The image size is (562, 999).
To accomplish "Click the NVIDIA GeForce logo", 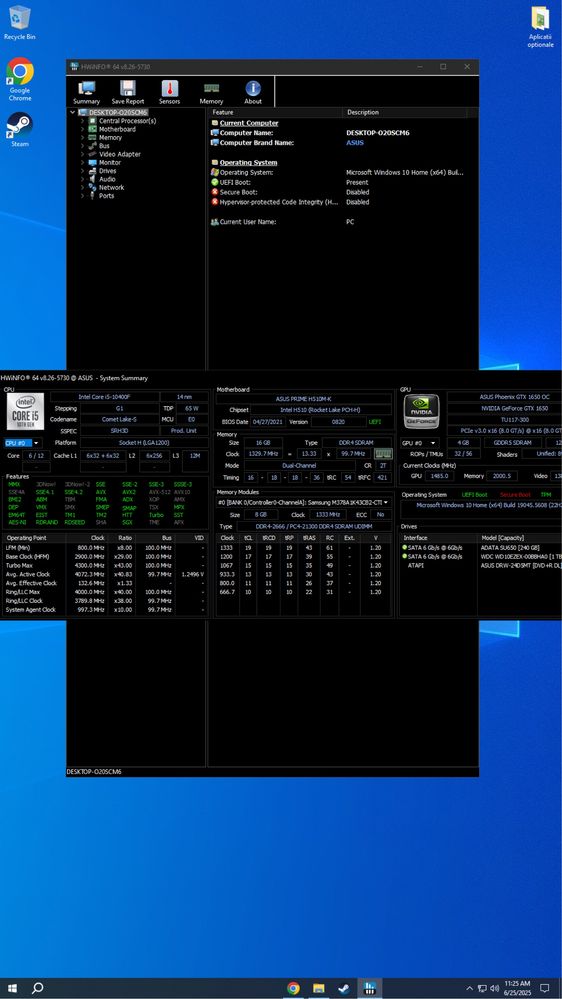I will [421, 412].
